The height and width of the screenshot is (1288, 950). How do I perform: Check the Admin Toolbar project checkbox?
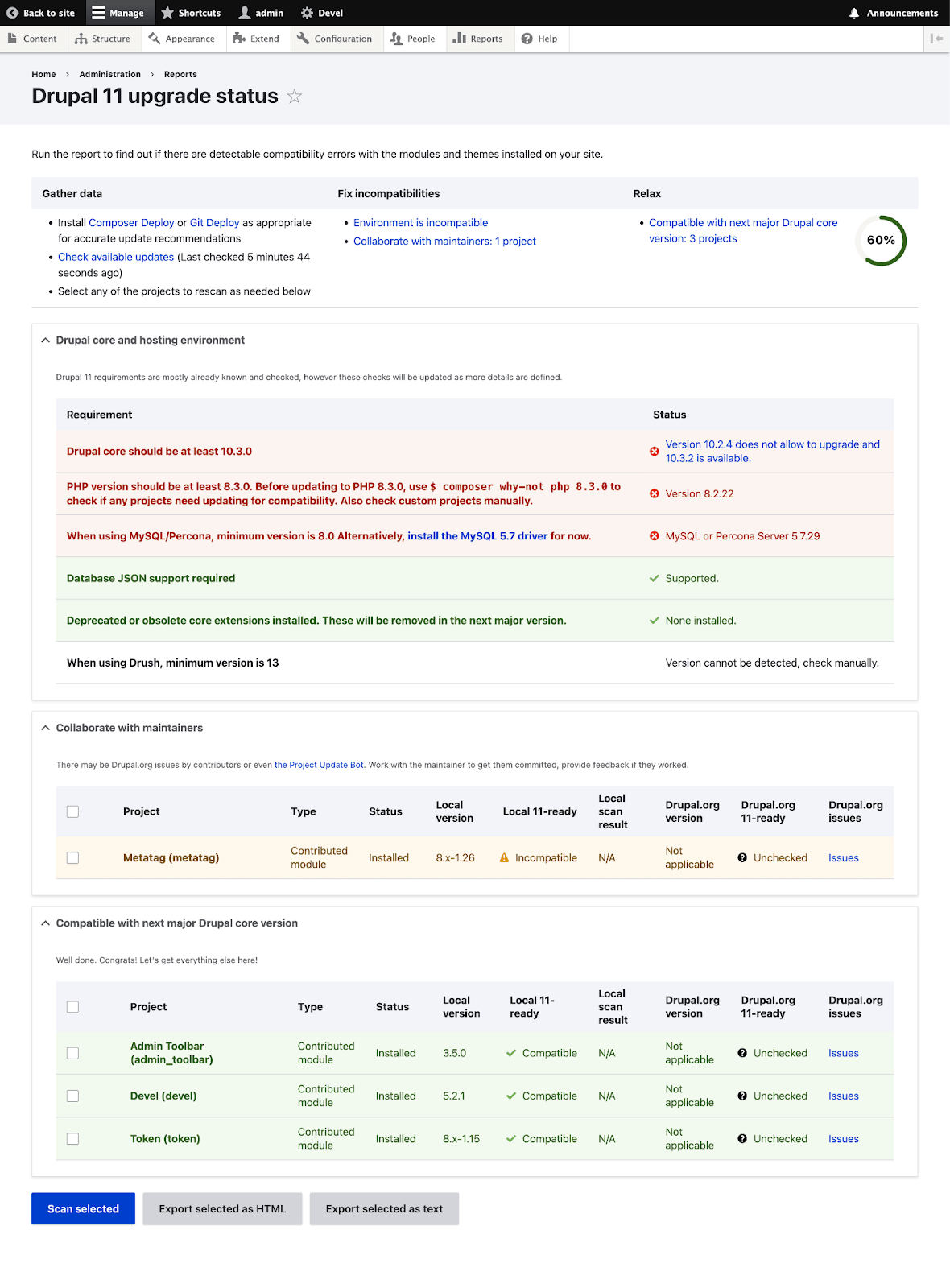[72, 1053]
